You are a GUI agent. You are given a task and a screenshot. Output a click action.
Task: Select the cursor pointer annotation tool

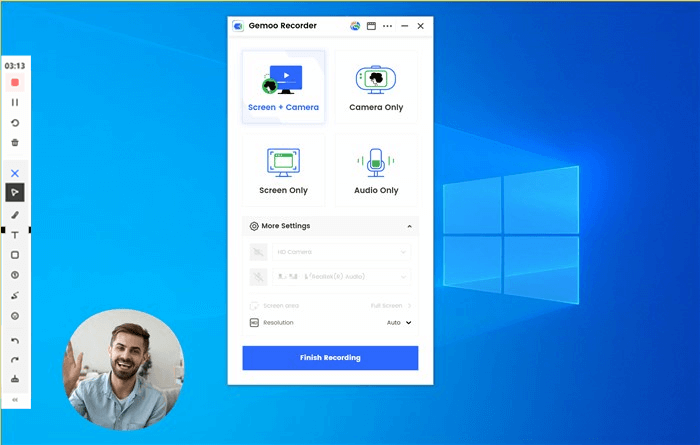coord(15,192)
